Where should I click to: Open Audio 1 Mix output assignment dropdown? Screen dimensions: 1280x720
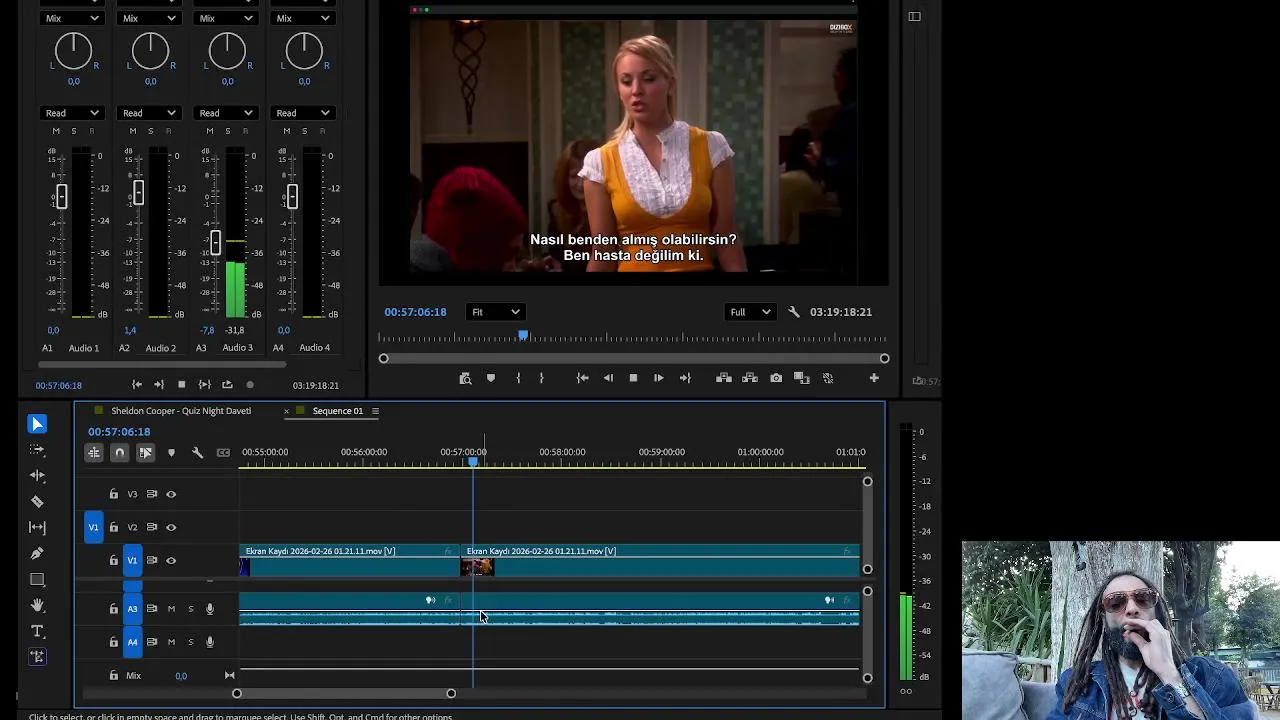click(x=72, y=18)
